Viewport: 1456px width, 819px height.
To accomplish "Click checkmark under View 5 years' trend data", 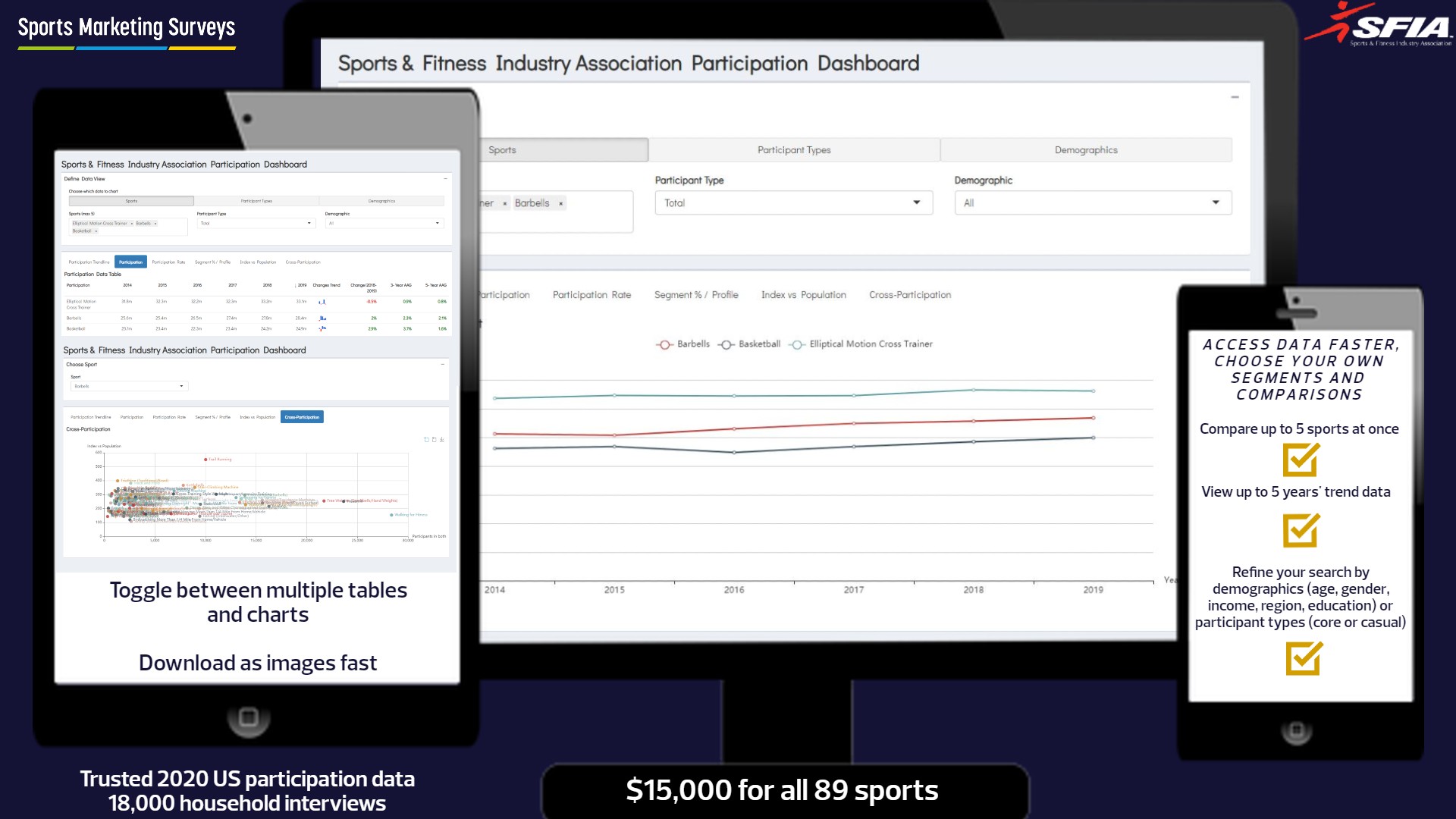I will tap(1301, 530).
